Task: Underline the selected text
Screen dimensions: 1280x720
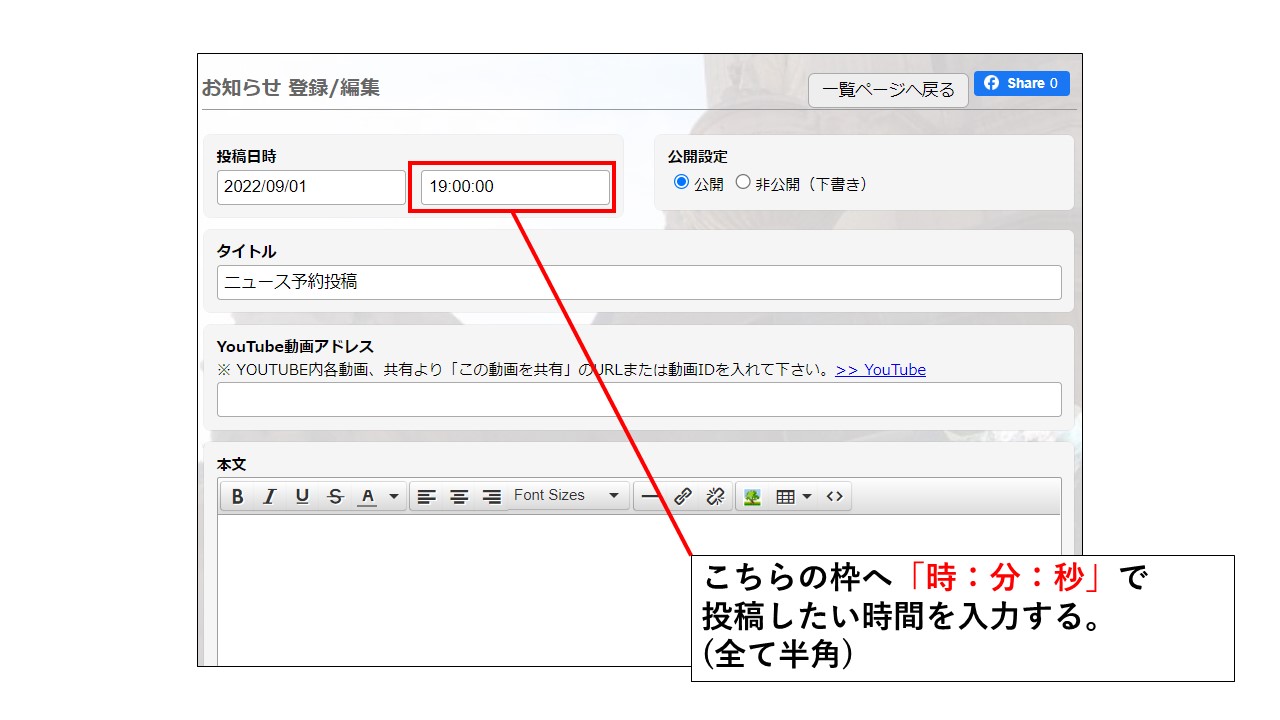Action: pyautogui.click(x=302, y=497)
